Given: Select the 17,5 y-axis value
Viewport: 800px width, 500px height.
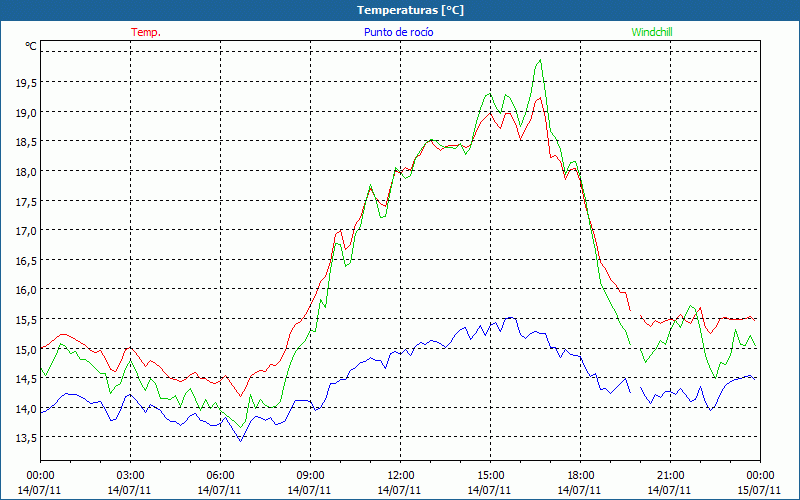Looking at the screenshot, I should [26, 202].
